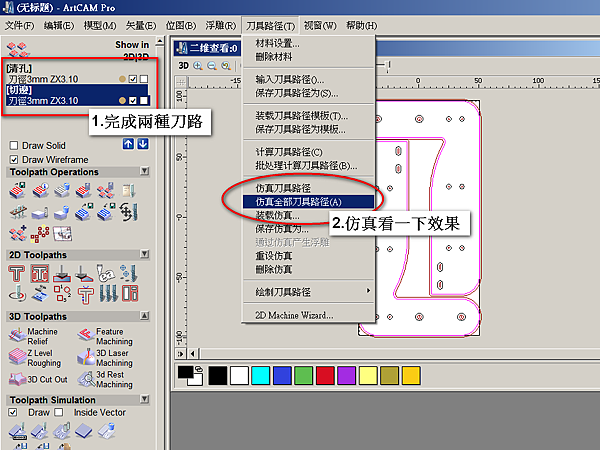The image size is (600, 450).
Task: Select the orange-yellow color swatch
Action: click(411, 375)
